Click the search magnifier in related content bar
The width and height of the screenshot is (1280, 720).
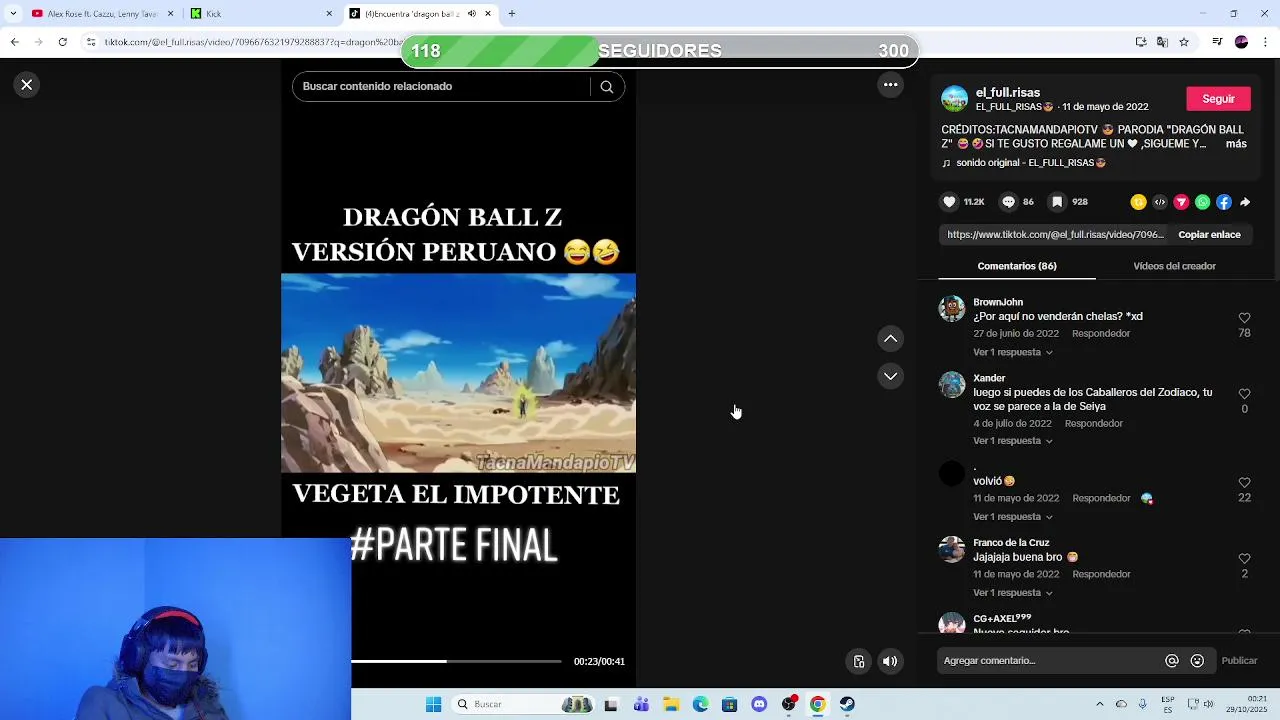[x=606, y=86]
